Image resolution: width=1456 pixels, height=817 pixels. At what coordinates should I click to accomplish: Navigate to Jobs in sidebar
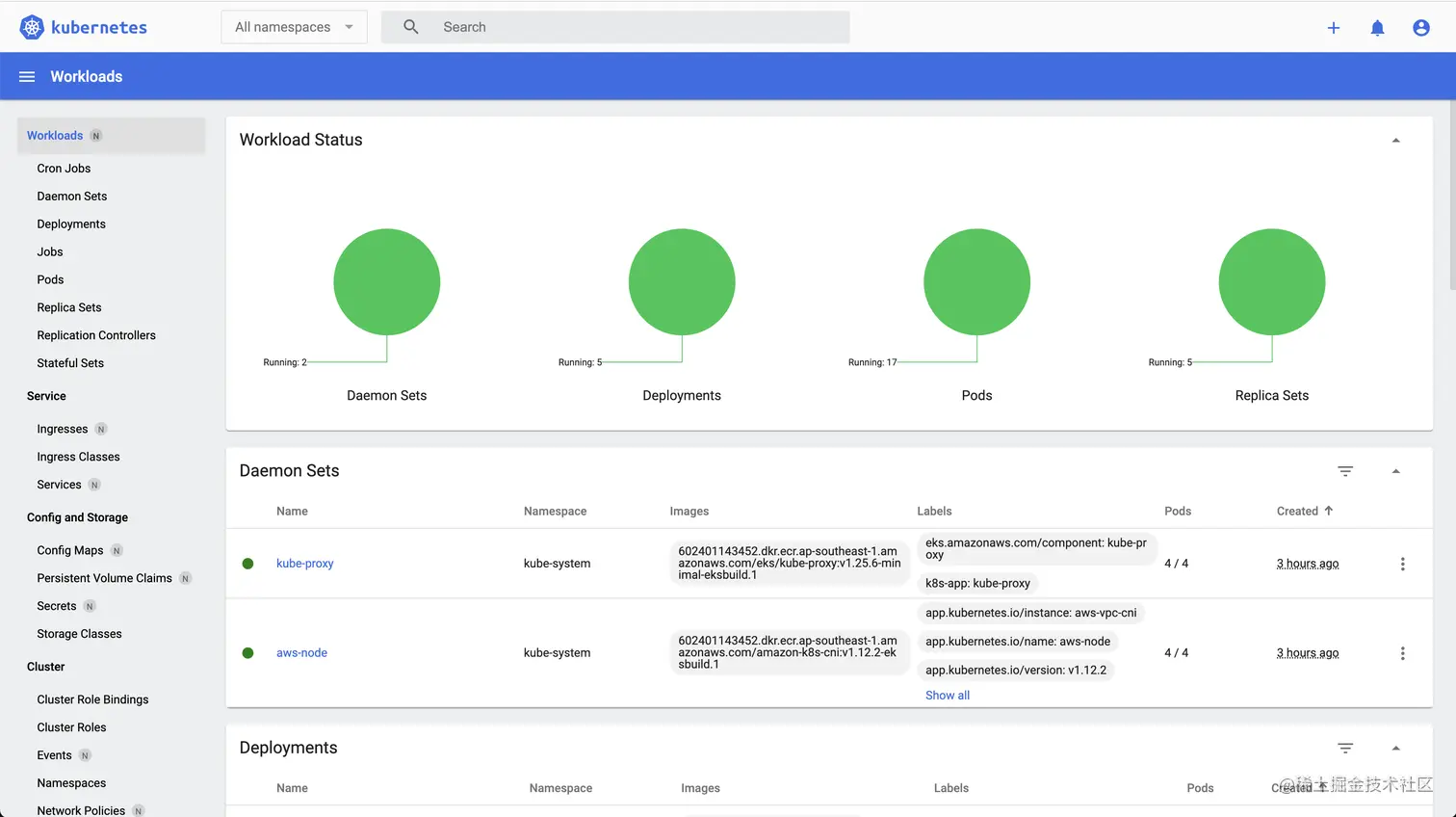[50, 252]
